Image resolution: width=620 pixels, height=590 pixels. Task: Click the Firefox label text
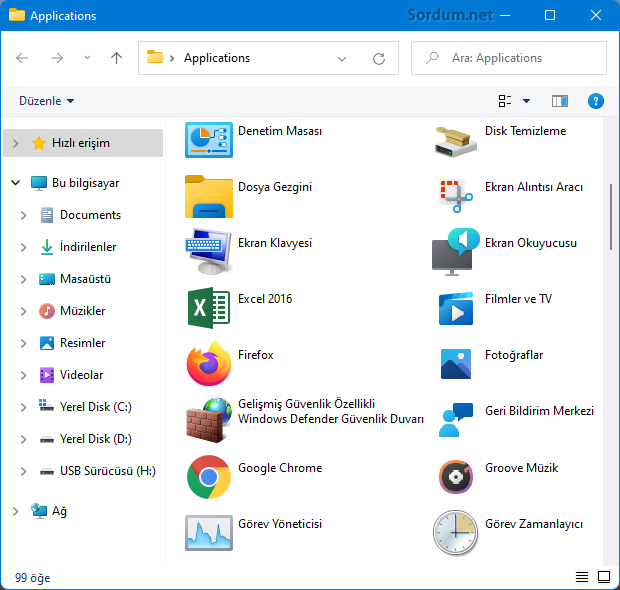tap(255, 355)
